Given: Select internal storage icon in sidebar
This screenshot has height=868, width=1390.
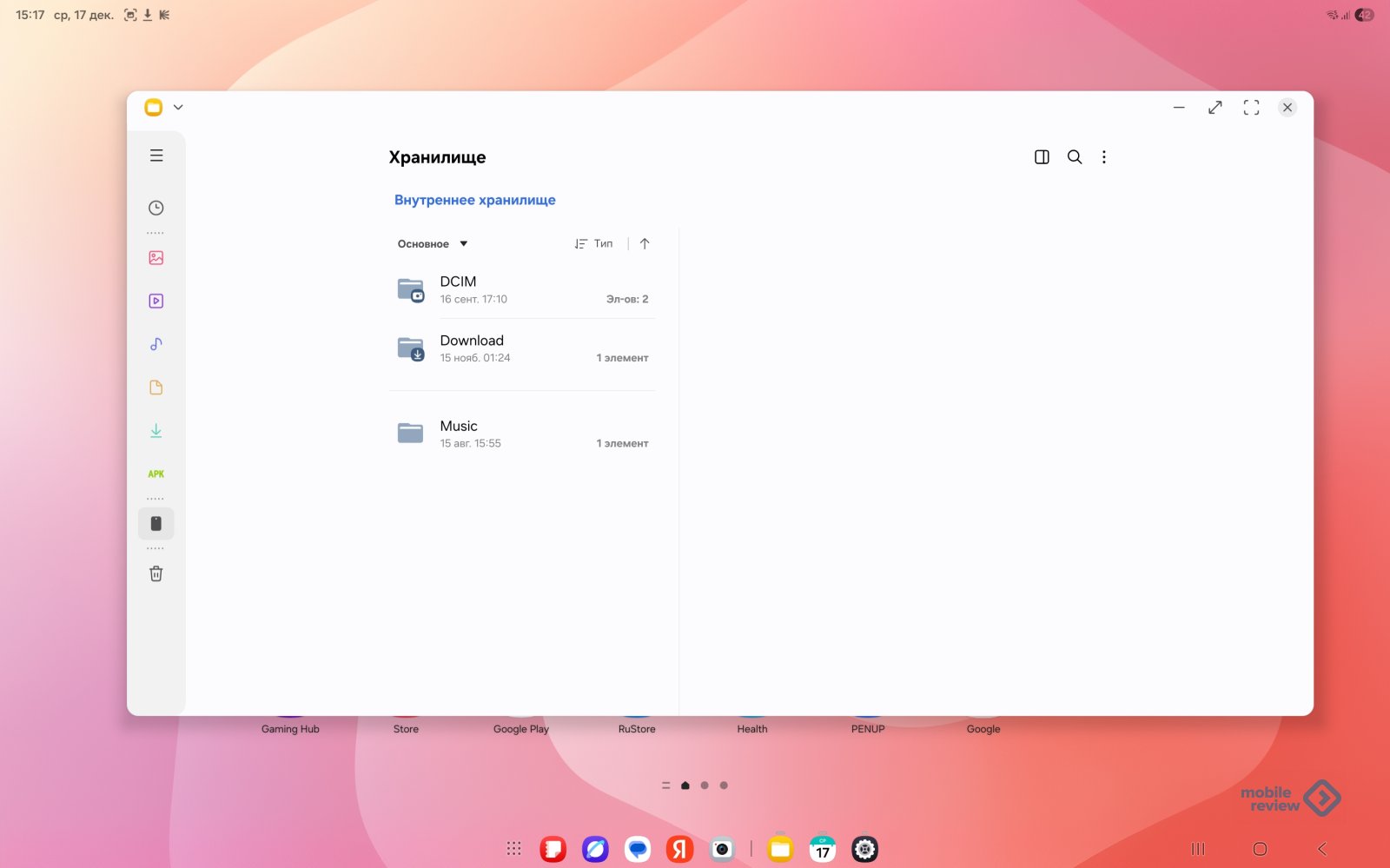Looking at the screenshot, I should (156, 524).
